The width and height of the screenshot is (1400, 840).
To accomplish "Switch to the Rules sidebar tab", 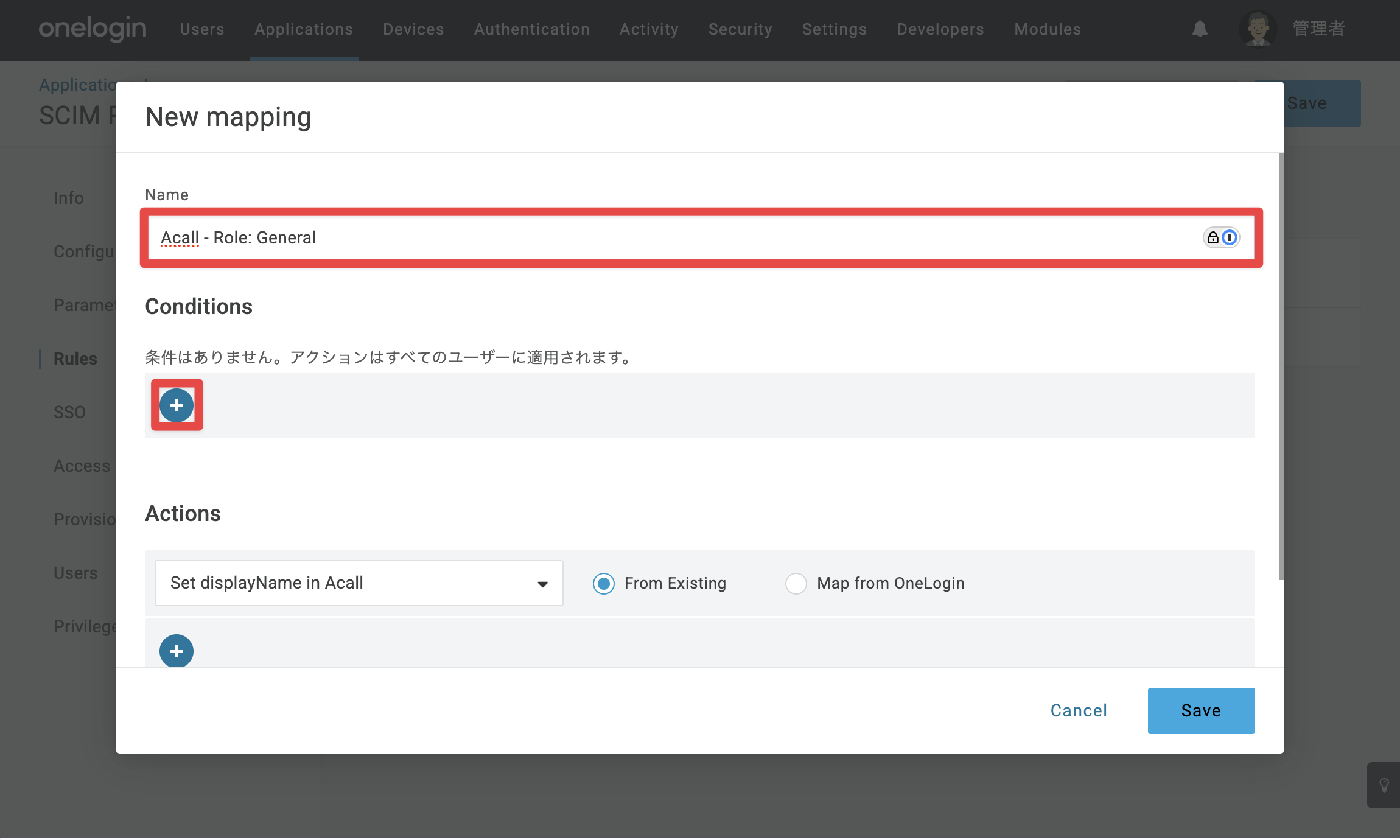I will click(75, 359).
